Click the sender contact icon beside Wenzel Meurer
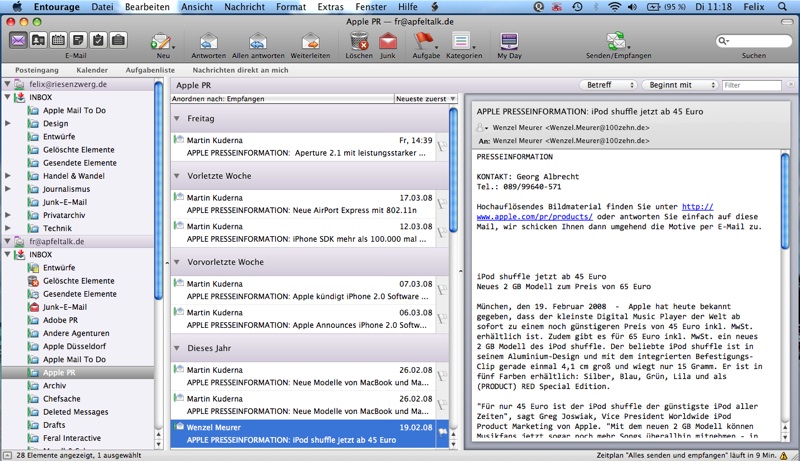This screenshot has width=800, height=461. pos(481,127)
